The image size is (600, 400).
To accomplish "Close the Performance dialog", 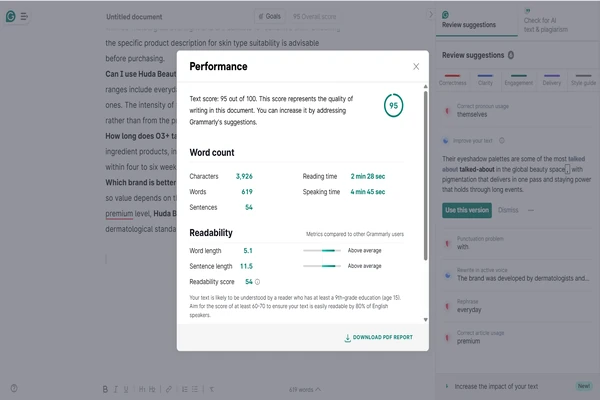I will coord(416,67).
